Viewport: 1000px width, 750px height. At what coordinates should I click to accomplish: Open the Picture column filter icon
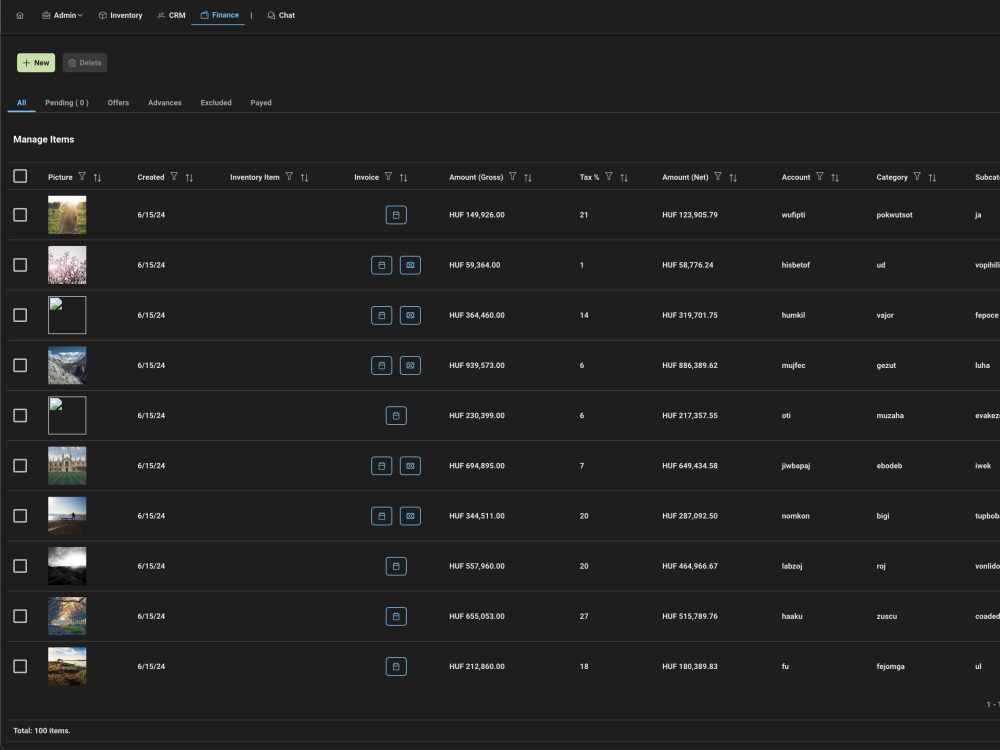[82, 177]
